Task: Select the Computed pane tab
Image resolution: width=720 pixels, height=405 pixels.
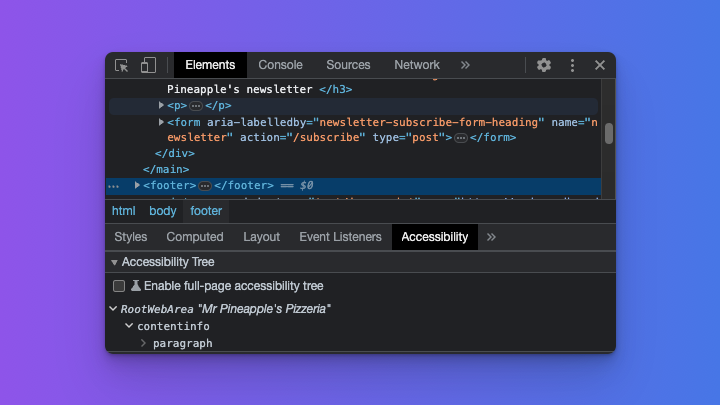Action: point(195,237)
